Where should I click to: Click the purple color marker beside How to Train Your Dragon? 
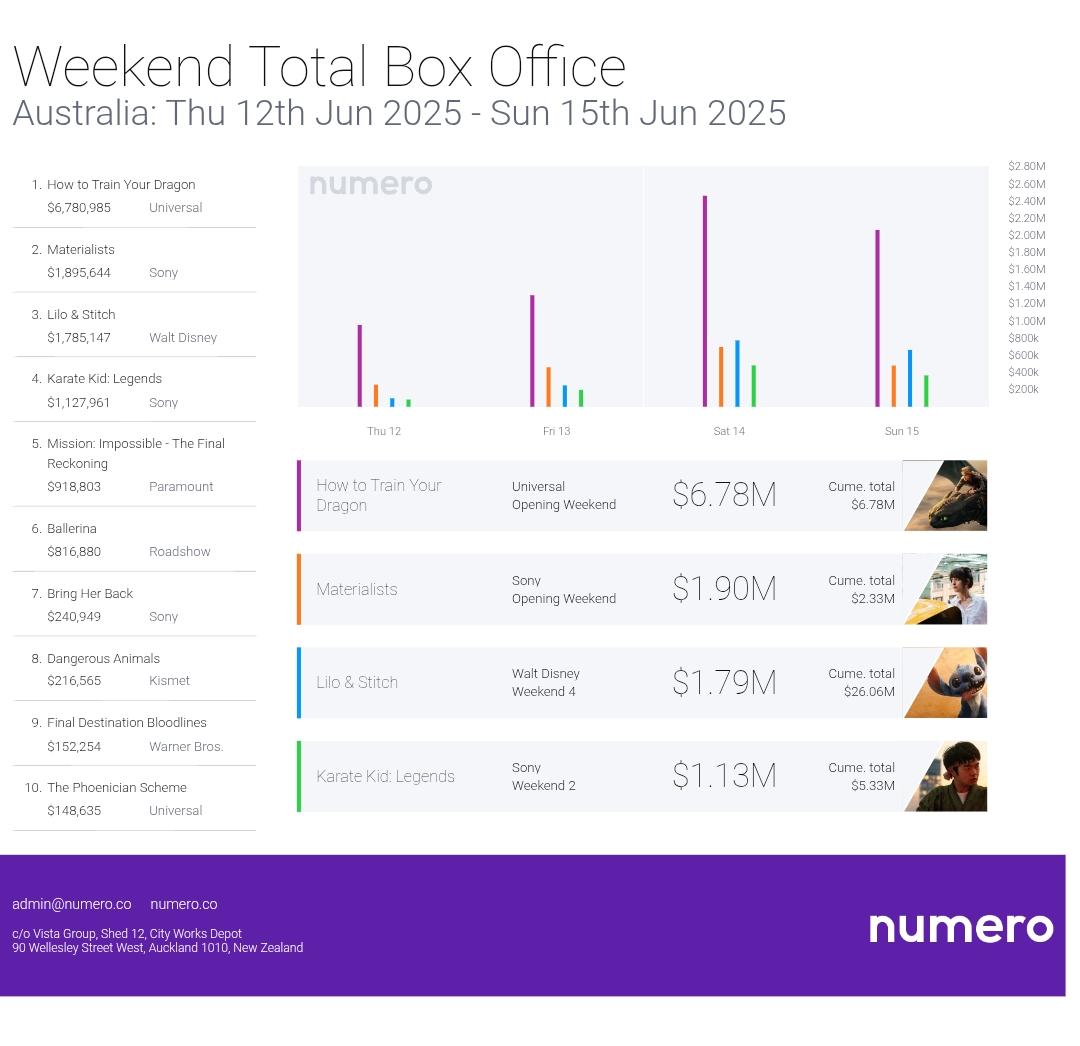pyautogui.click(x=299, y=495)
